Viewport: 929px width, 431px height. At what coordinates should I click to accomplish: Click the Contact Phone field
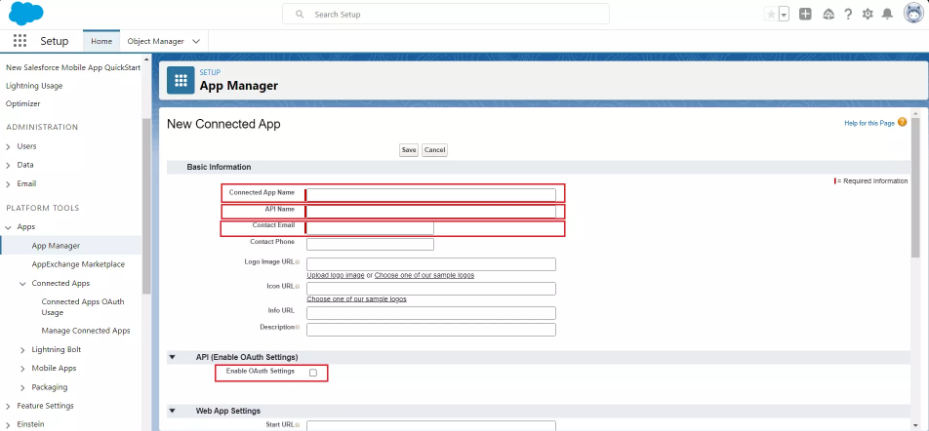pos(370,244)
